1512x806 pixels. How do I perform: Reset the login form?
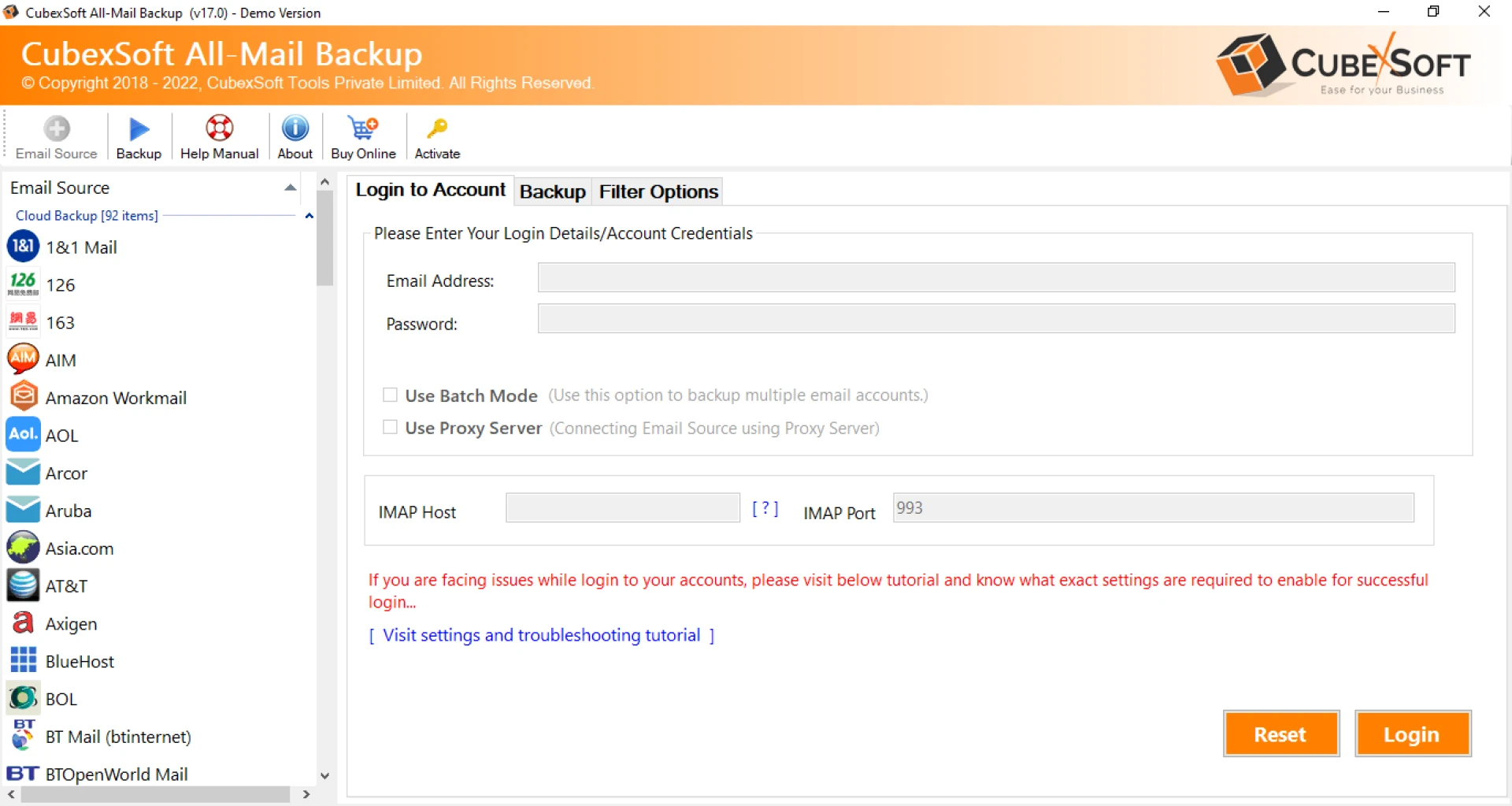pyautogui.click(x=1280, y=733)
